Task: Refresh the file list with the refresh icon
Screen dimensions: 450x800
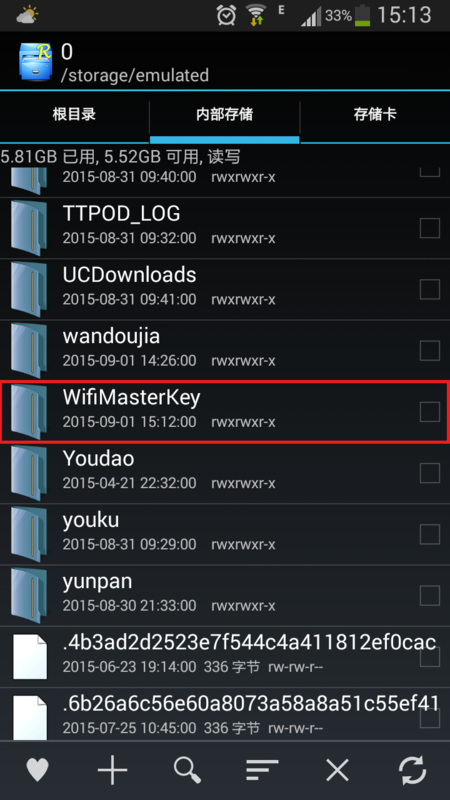Action: 412,770
